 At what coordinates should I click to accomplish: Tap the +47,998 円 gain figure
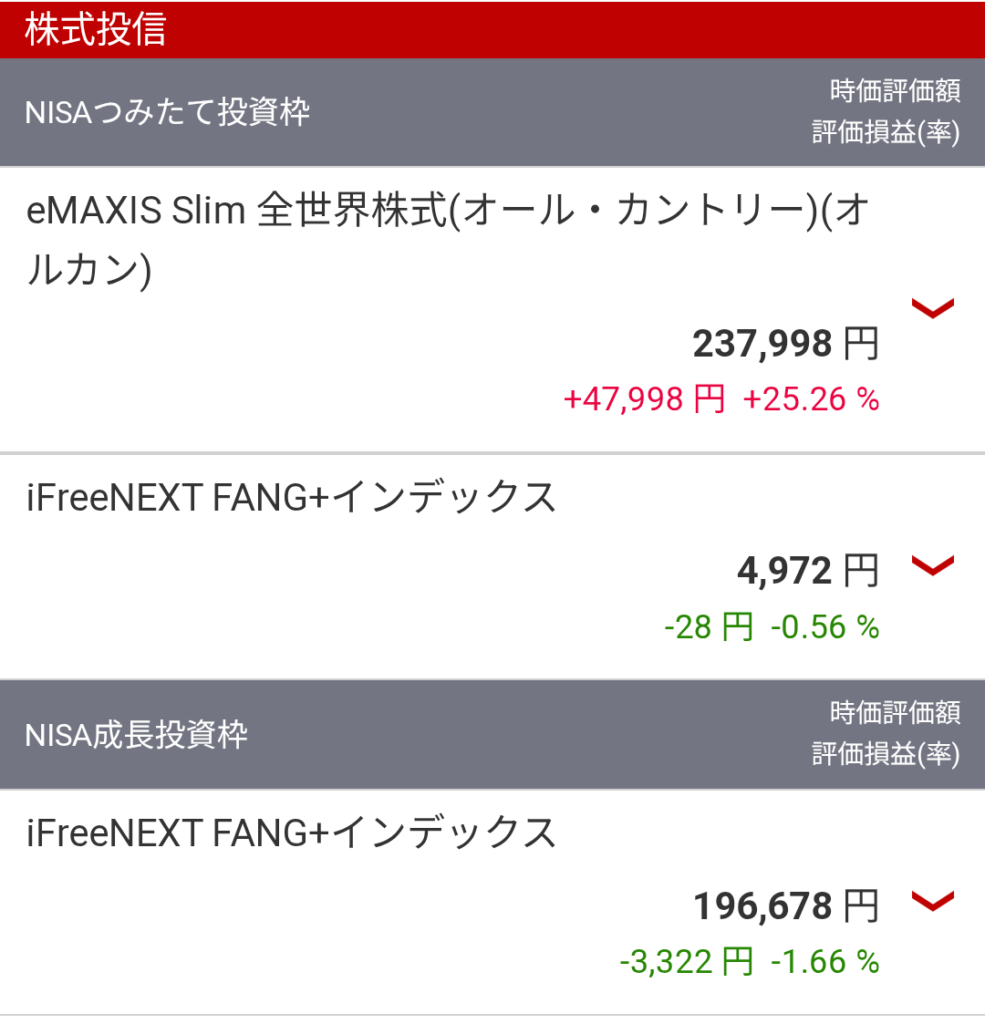pyautogui.click(x=644, y=400)
